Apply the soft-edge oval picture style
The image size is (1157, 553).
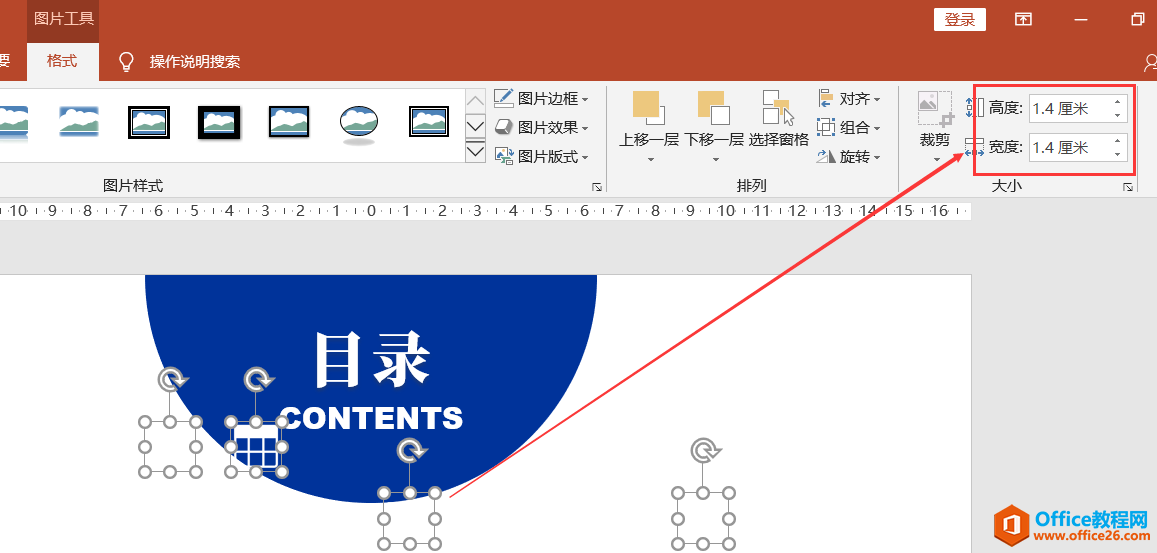click(x=359, y=124)
